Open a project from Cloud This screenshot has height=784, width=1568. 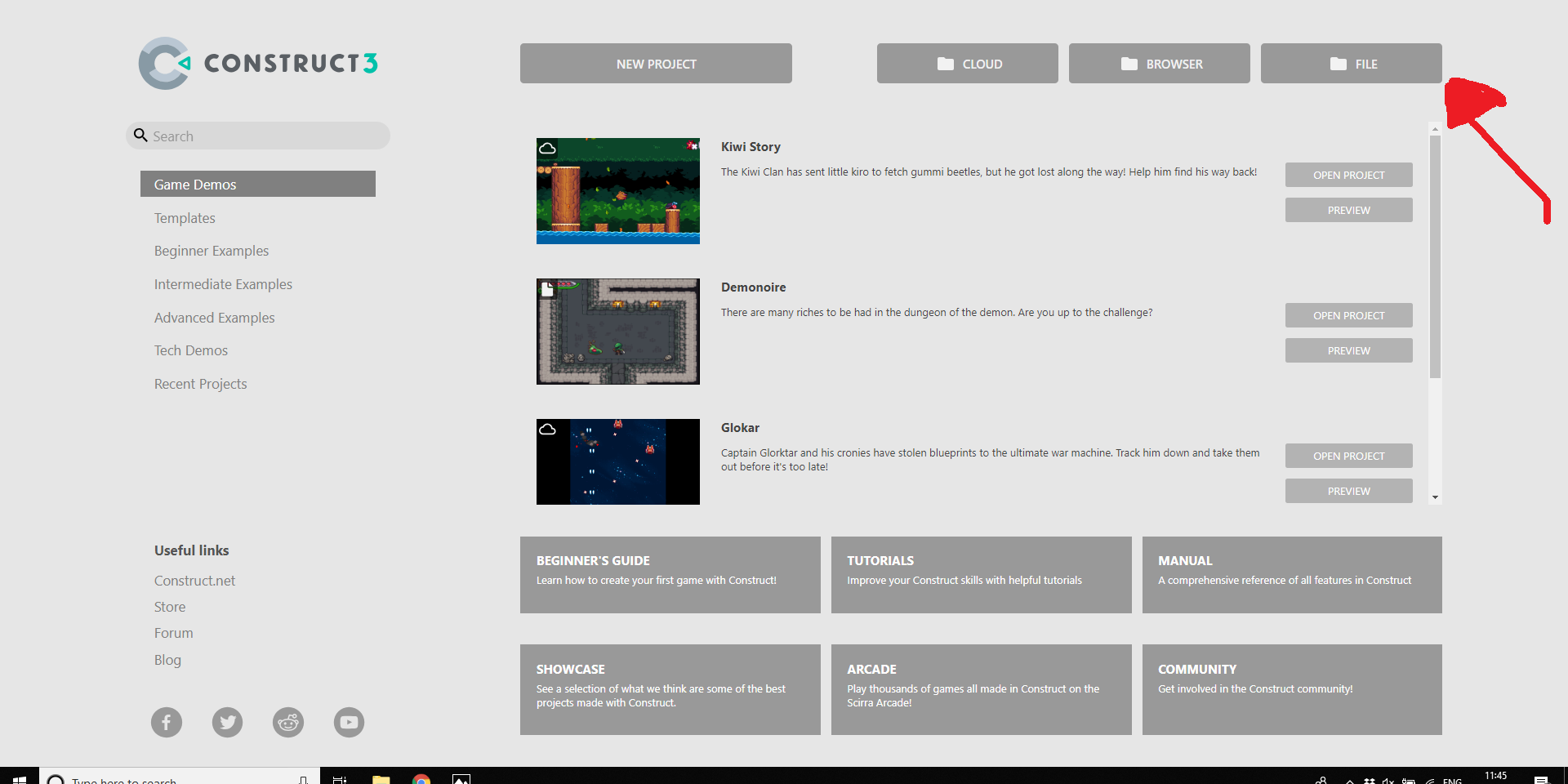(x=968, y=64)
